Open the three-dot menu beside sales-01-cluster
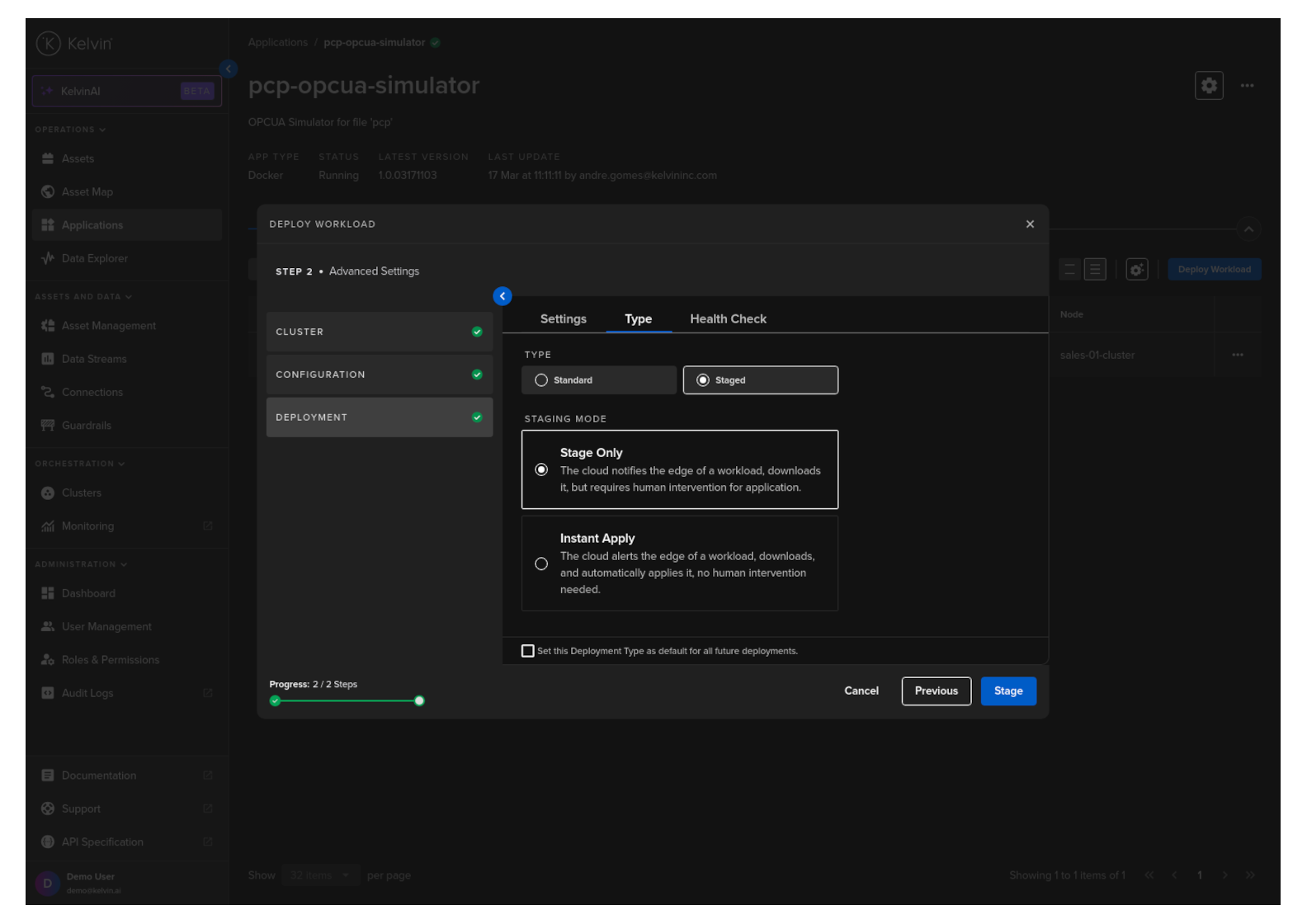Viewport: 1307px width, 924px height. point(1237,356)
